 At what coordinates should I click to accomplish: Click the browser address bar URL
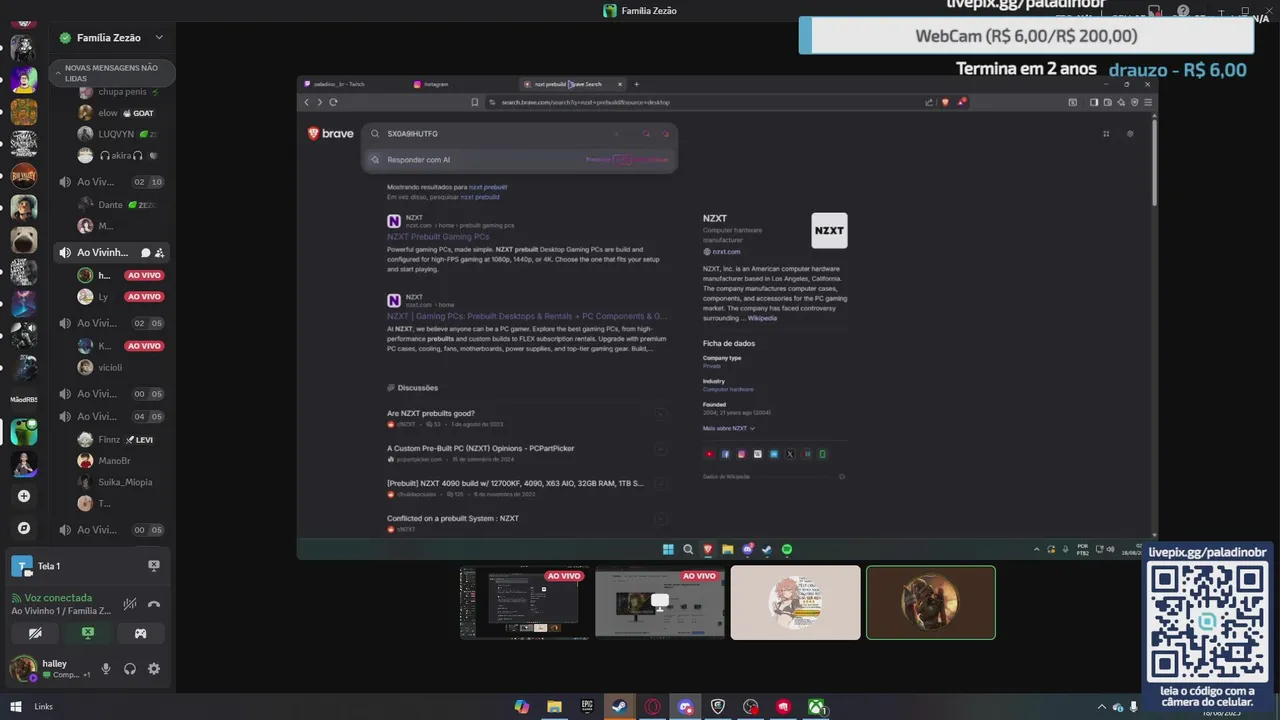click(x=585, y=102)
